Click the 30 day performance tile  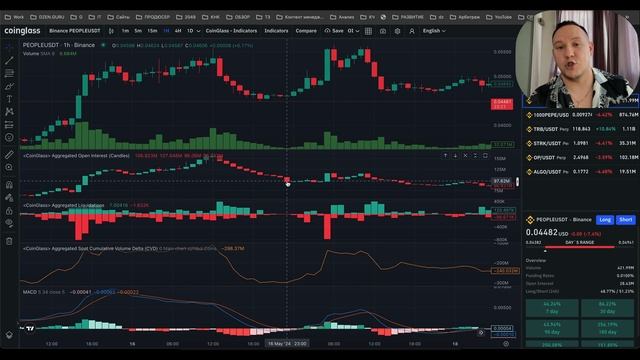tap(607, 308)
